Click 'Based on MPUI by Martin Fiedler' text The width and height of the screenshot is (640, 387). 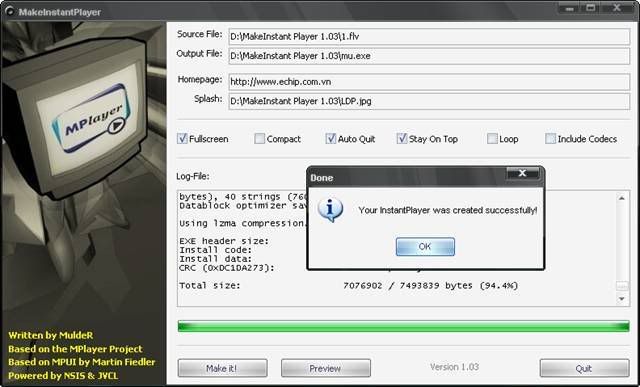[x=82, y=362]
